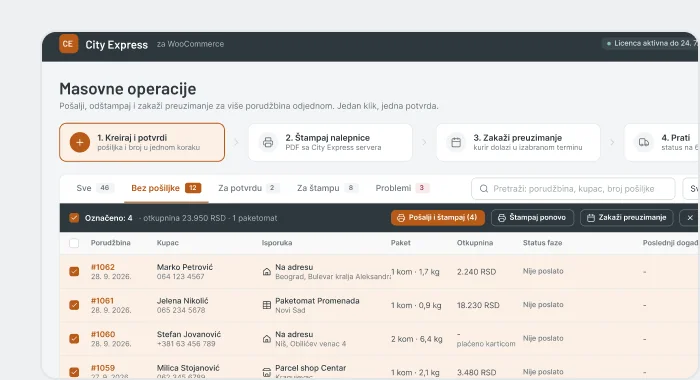Click parcel shop icon in Milica Stojanović row
The width and height of the screenshot is (700, 380).
[267, 372]
